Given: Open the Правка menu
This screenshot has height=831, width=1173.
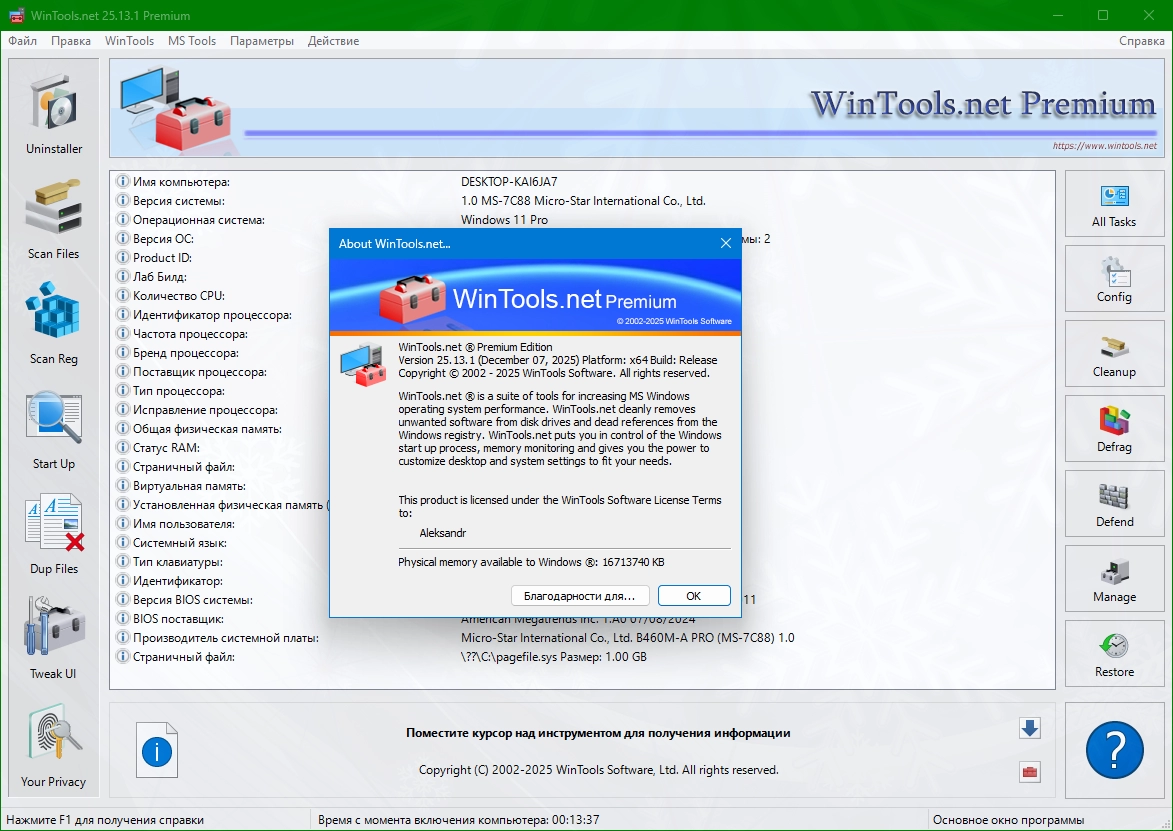Looking at the screenshot, I should coord(71,40).
